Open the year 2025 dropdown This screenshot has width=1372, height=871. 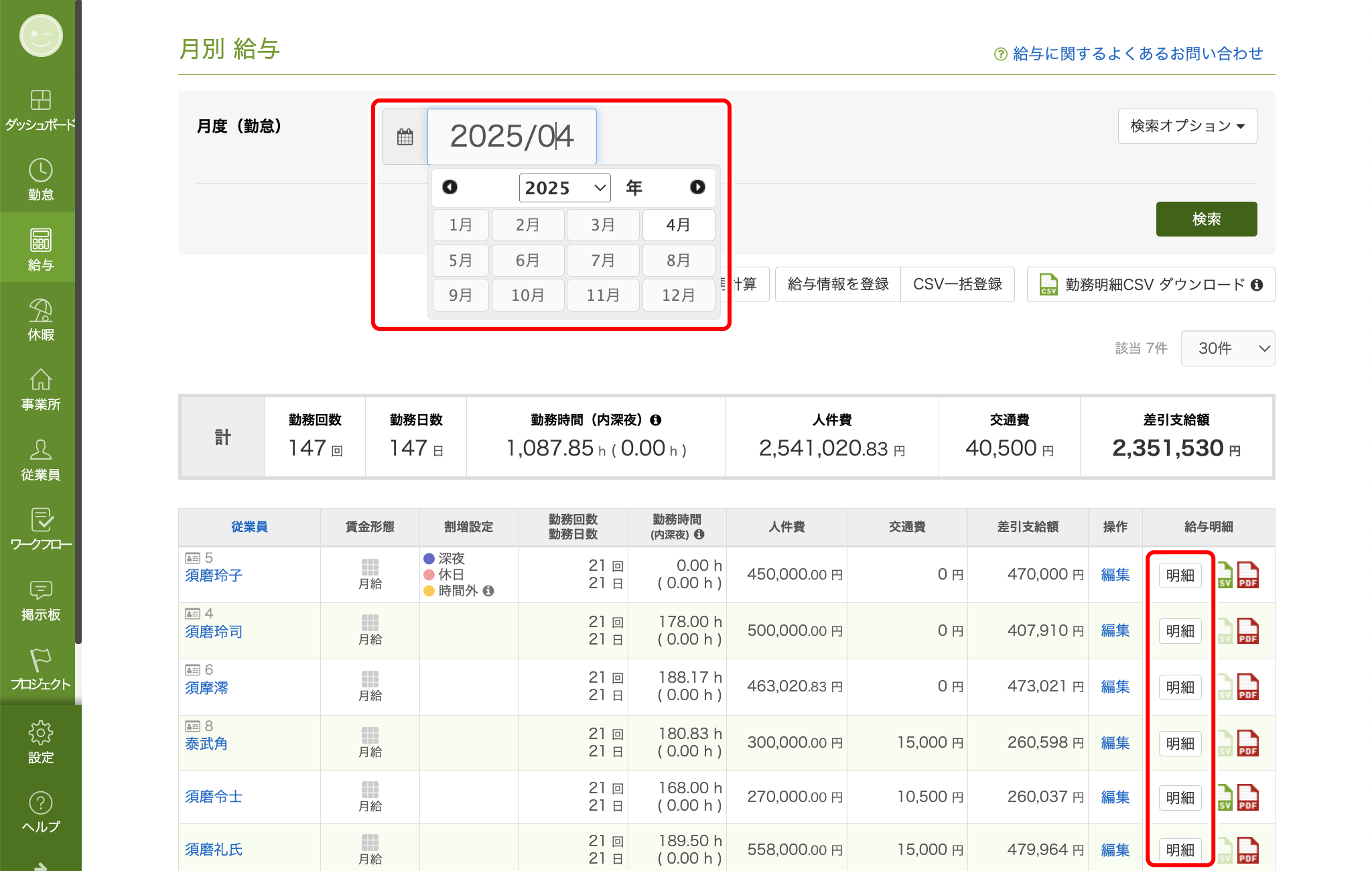click(x=565, y=188)
